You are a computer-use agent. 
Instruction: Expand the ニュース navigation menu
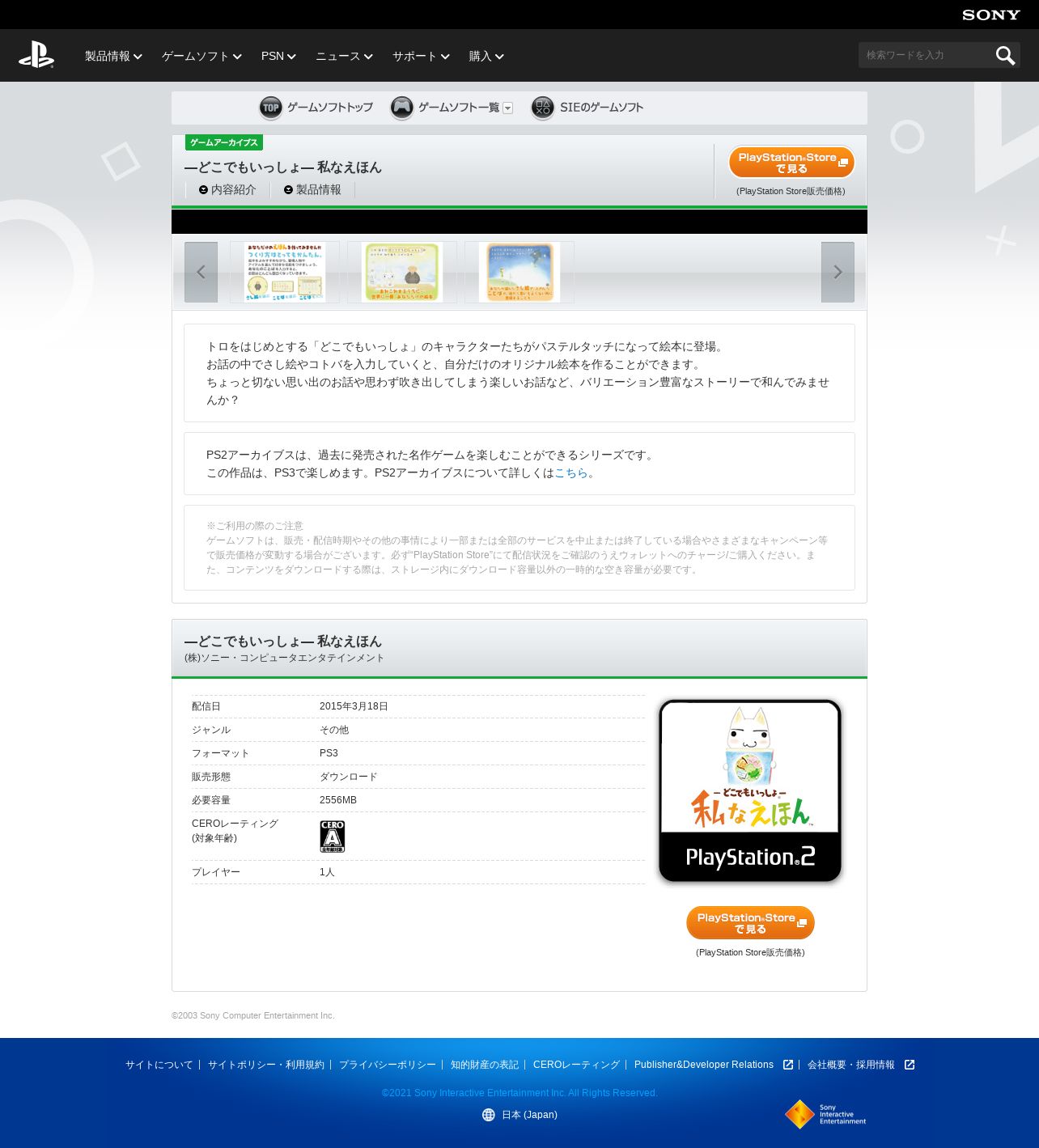pos(344,56)
